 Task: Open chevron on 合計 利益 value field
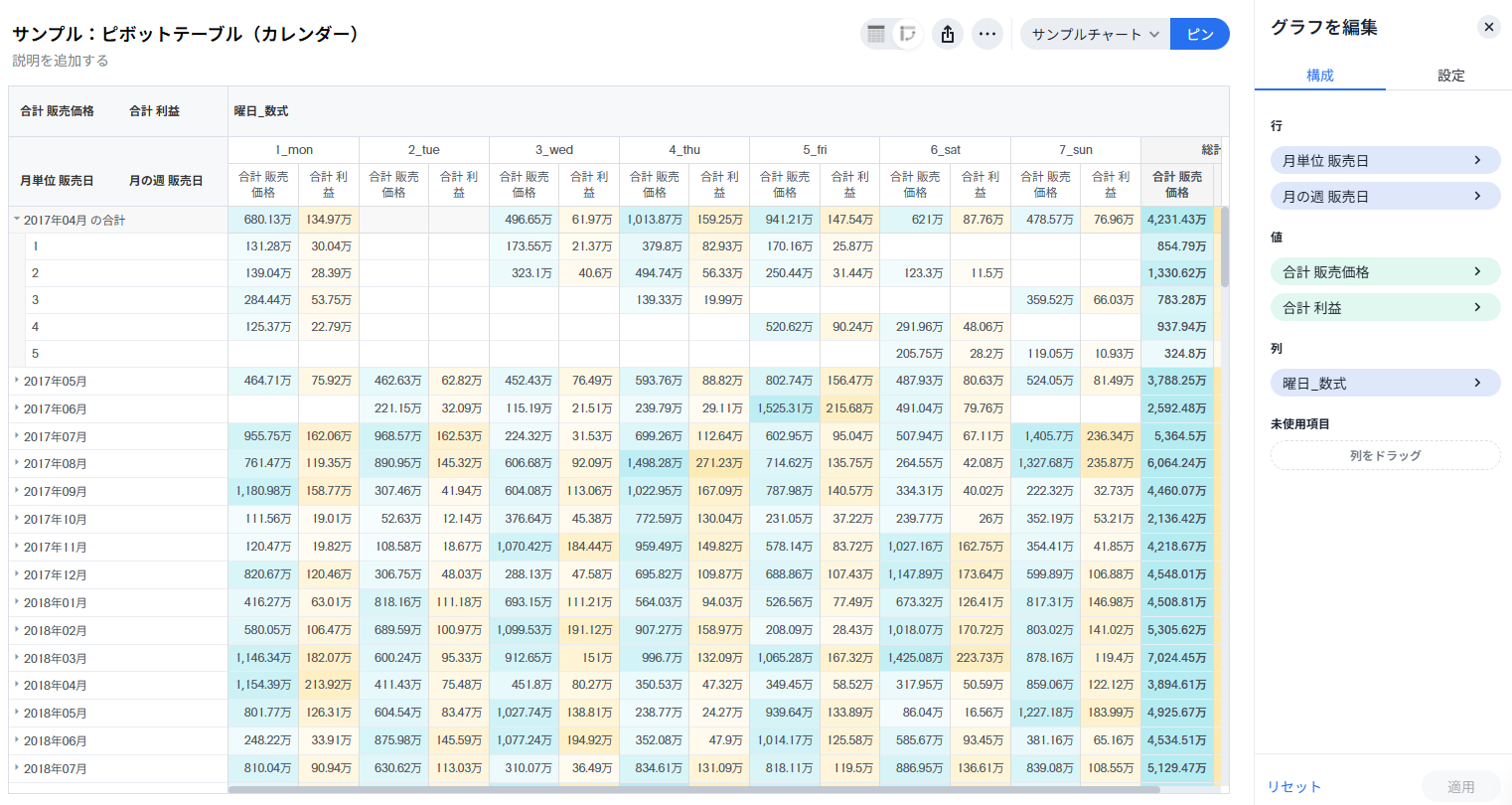[1477, 307]
